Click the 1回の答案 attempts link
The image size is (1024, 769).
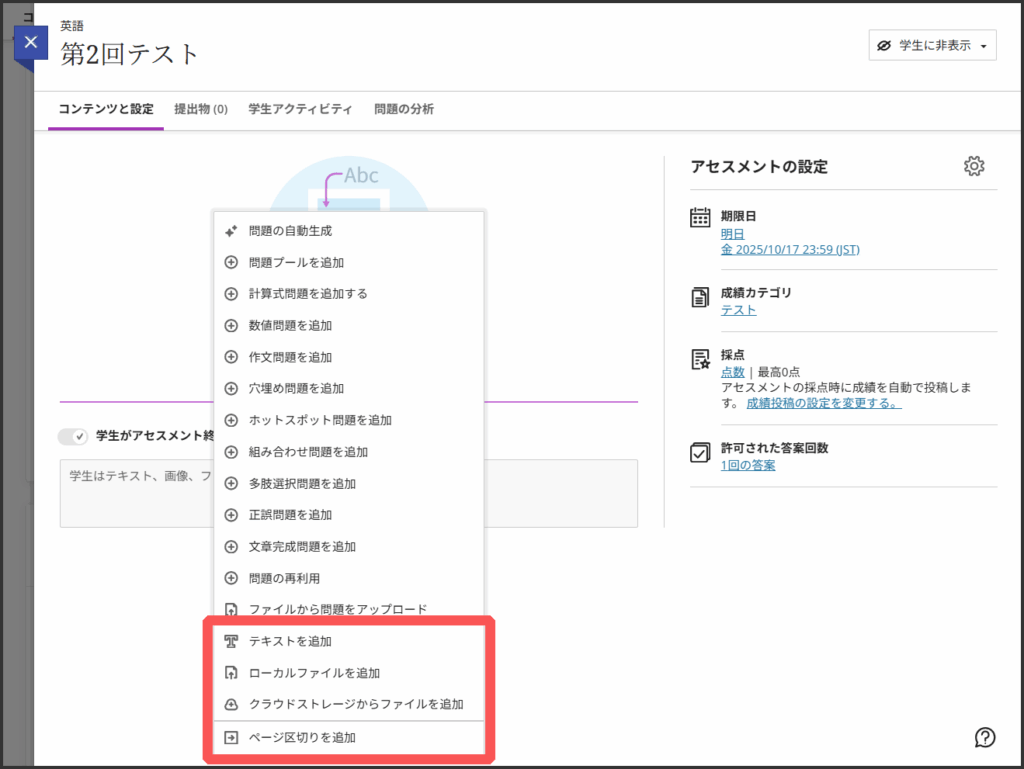[x=747, y=465]
